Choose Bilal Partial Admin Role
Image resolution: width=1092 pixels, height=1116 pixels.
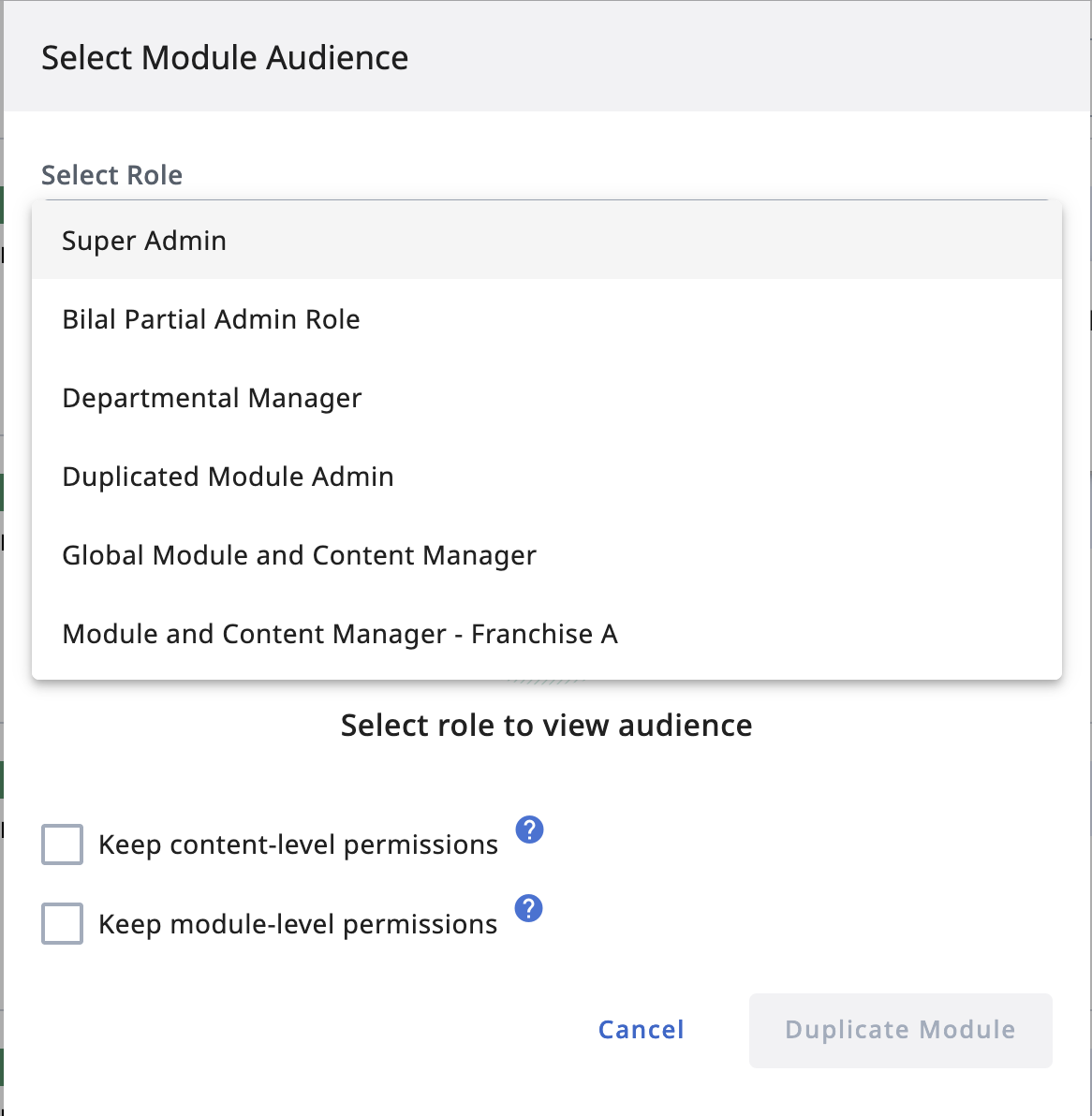(211, 319)
